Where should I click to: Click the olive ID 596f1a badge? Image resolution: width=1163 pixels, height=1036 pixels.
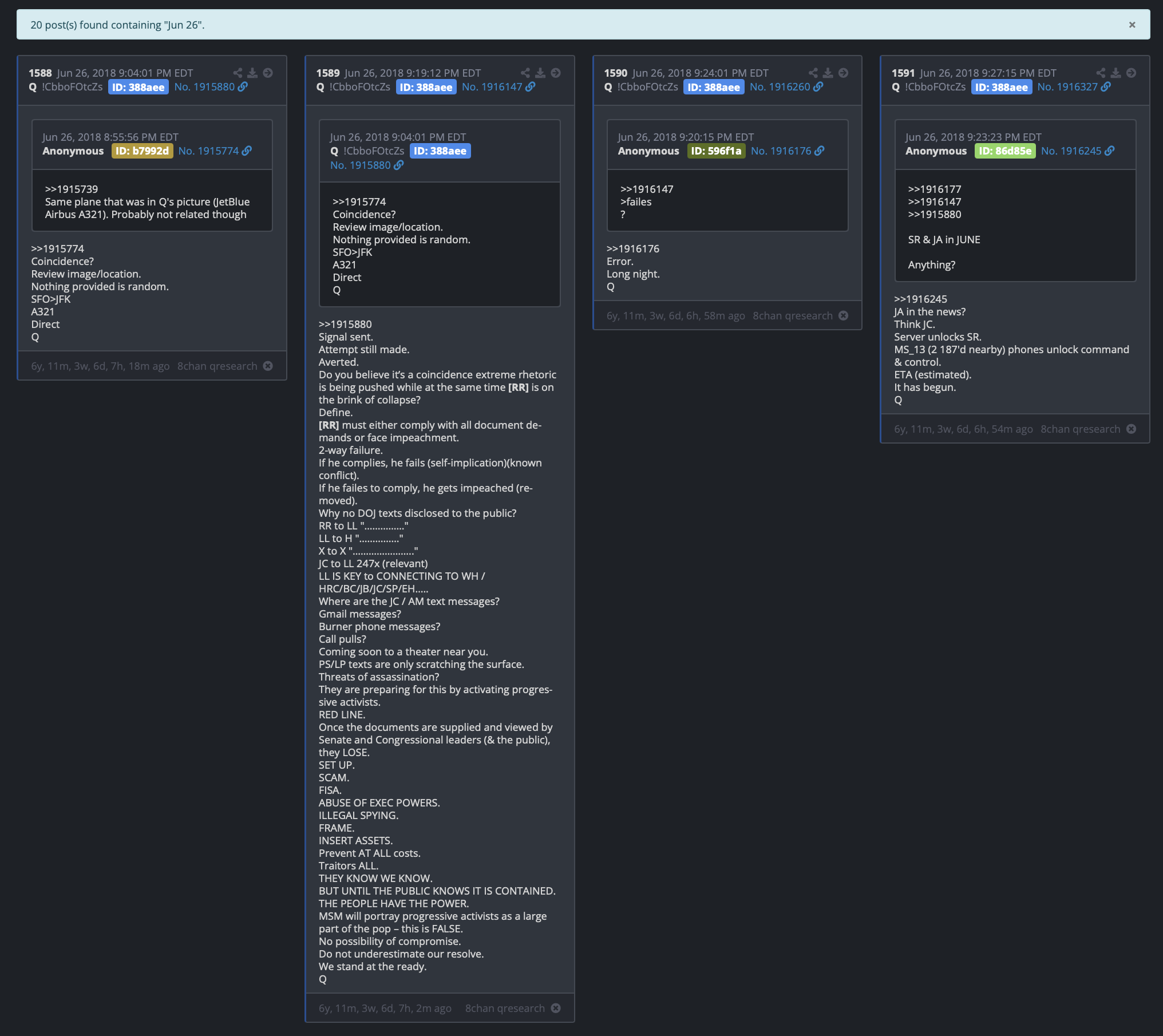coord(716,151)
